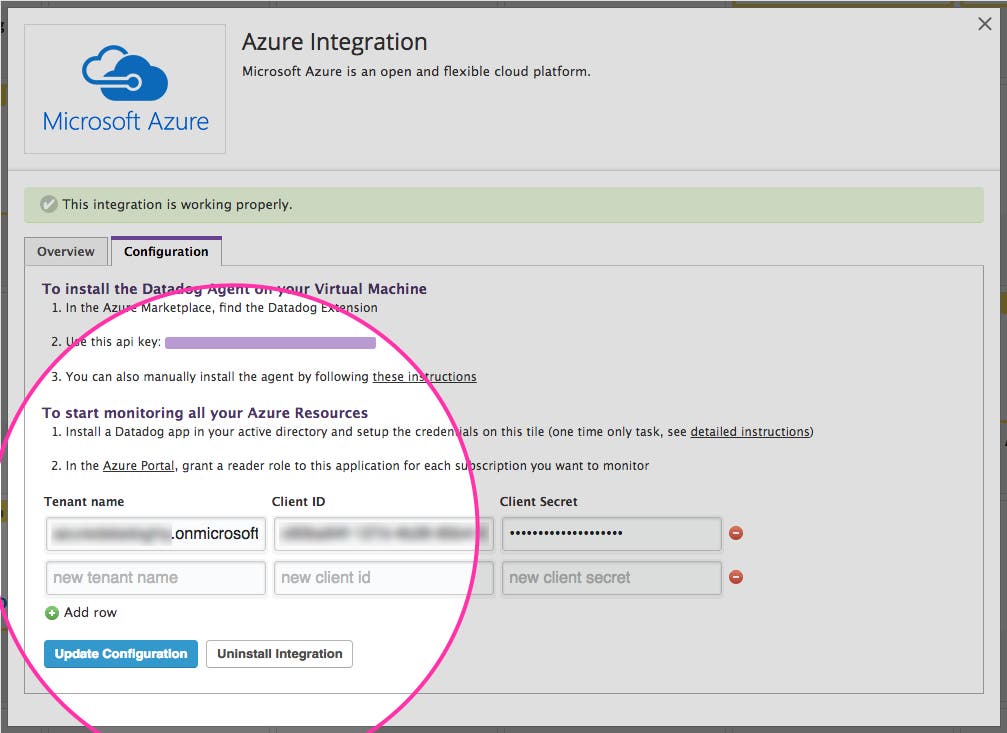
Task: Open the Azure Portal link
Action: tap(138, 465)
